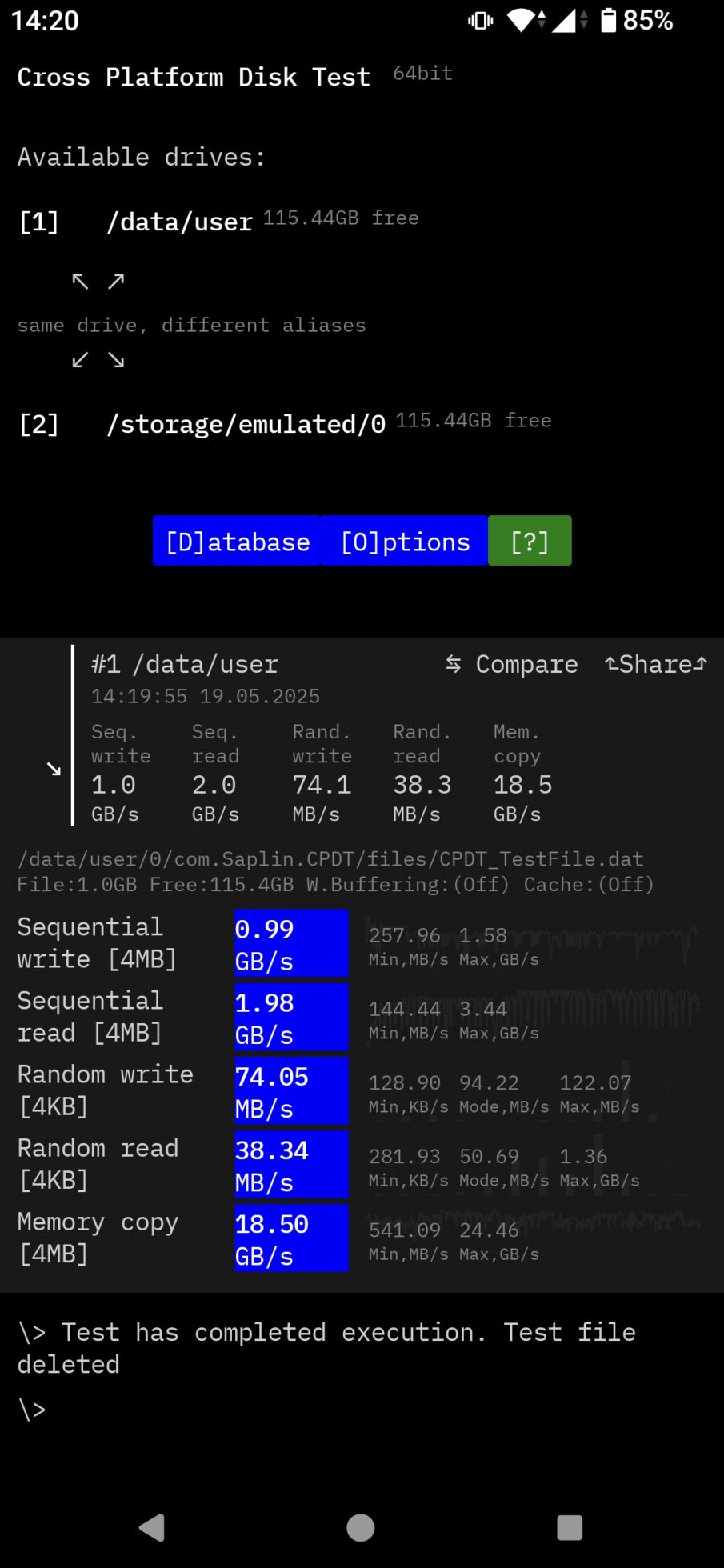This screenshot has height=1568, width=724.
Task: Open the [D]atabase menu
Action: tap(238, 542)
